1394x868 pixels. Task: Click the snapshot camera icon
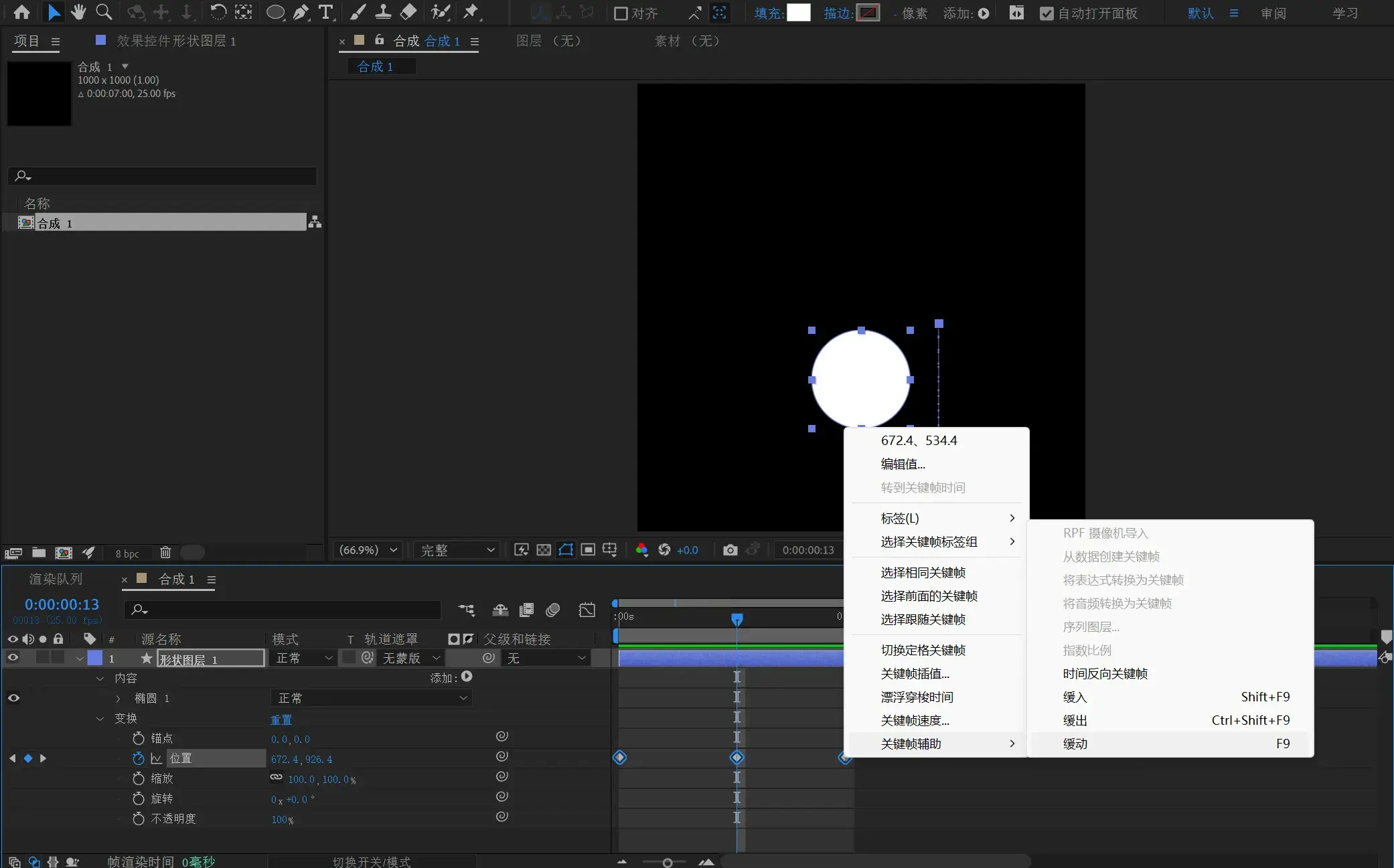click(730, 550)
